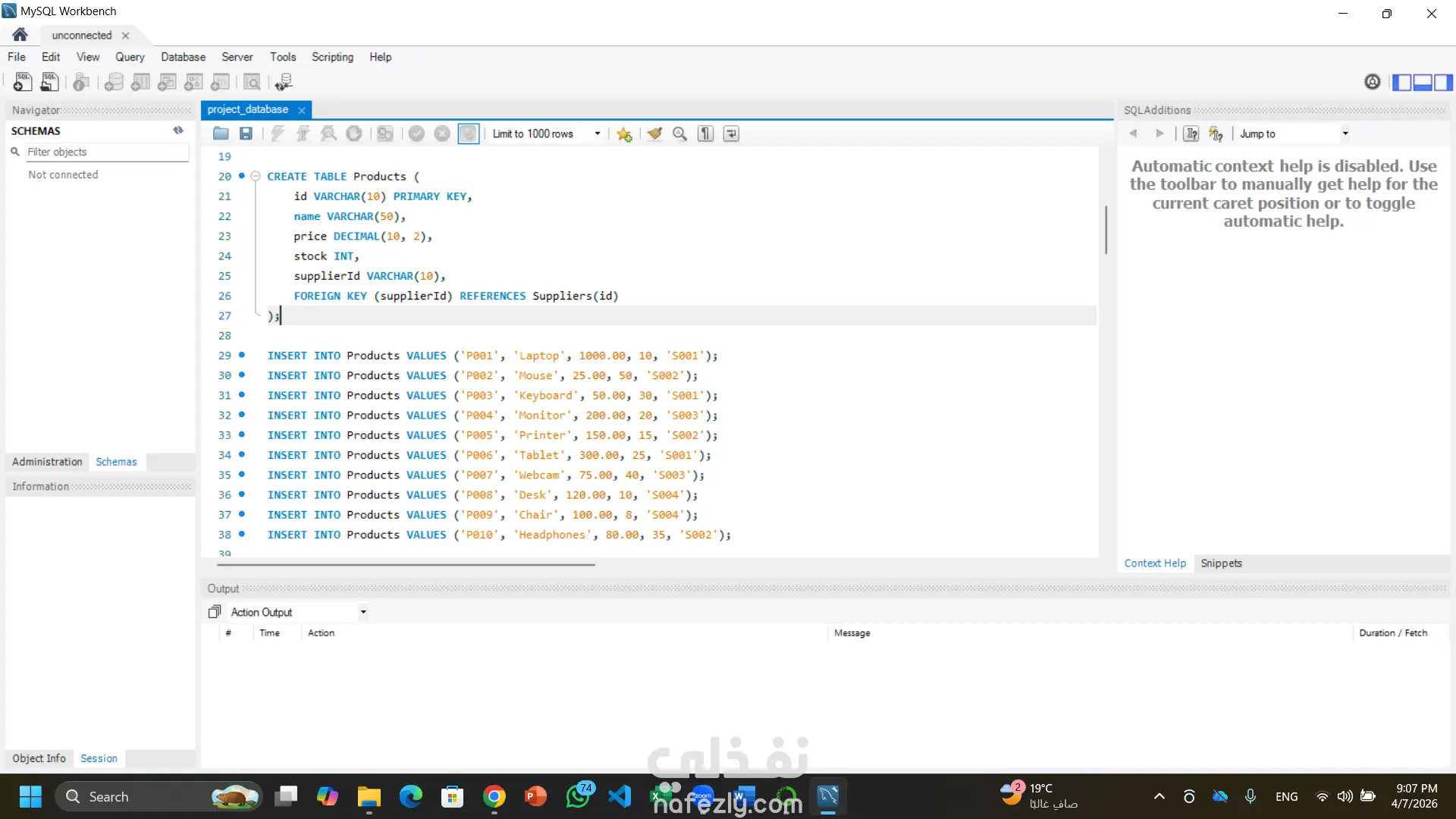Image resolution: width=1456 pixels, height=819 pixels.
Task: Open the Database menu
Action: click(183, 57)
